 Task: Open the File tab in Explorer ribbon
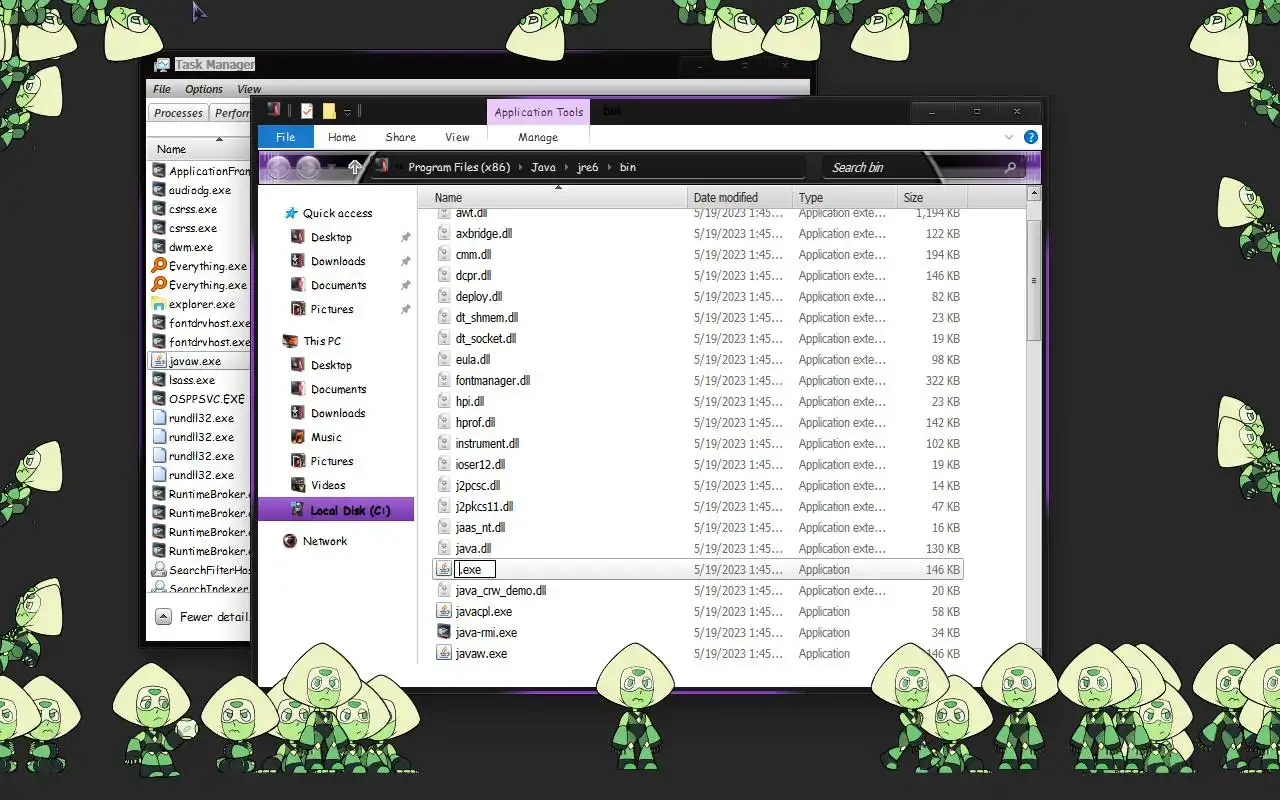tap(286, 137)
